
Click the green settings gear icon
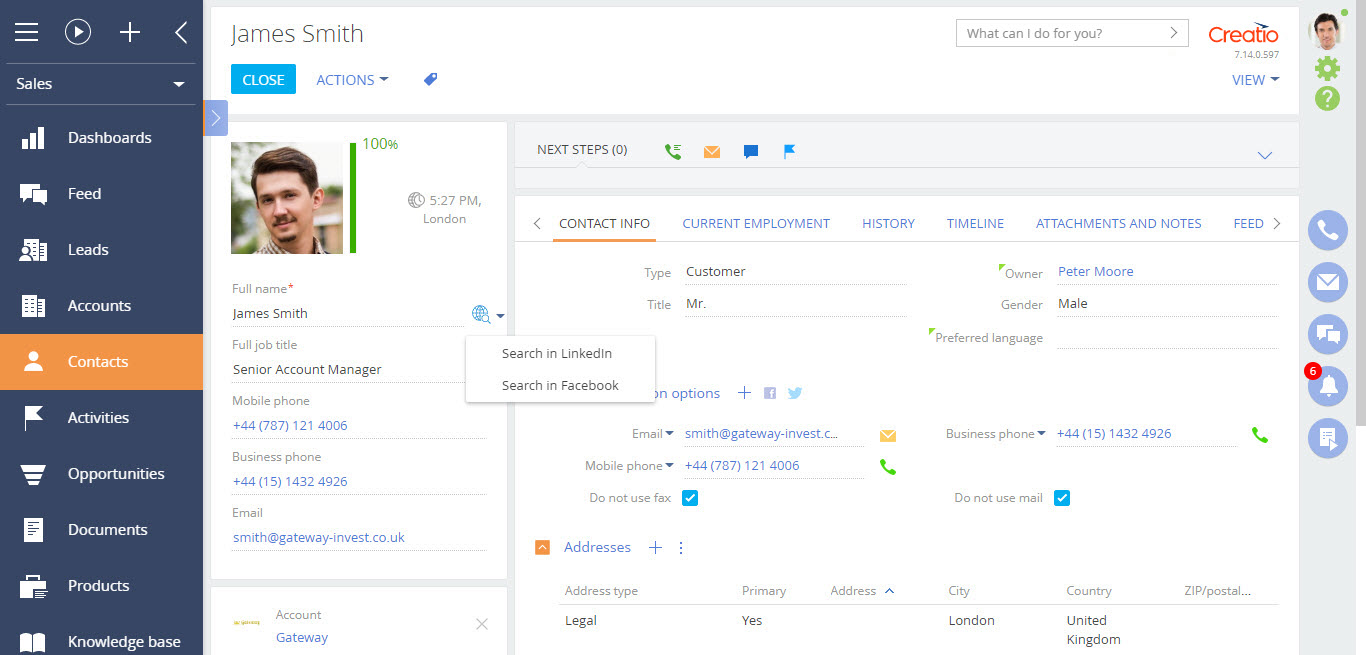pyautogui.click(x=1327, y=68)
